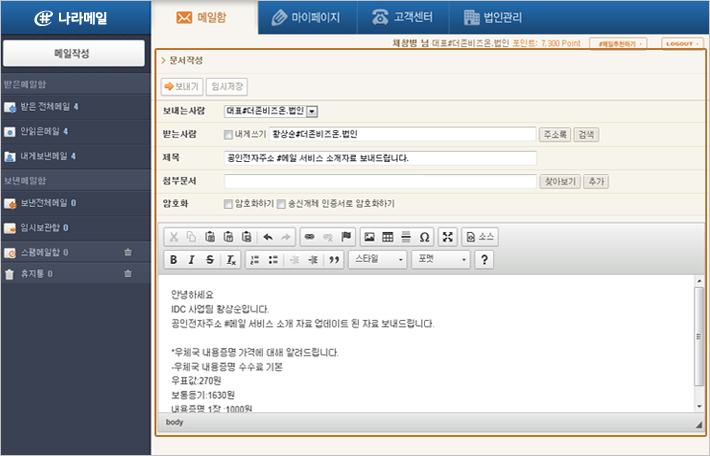The width and height of the screenshot is (710, 456).
Task: Click the 나라메일 logo
Action: (71, 18)
